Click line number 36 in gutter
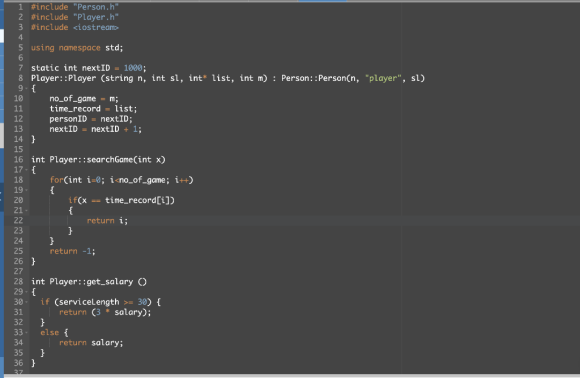 point(18,363)
